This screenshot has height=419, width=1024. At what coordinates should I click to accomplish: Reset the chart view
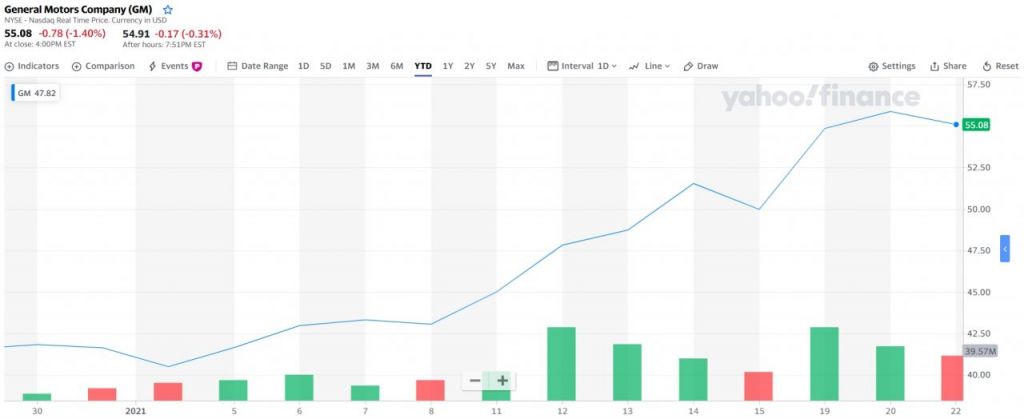click(x=1000, y=66)
